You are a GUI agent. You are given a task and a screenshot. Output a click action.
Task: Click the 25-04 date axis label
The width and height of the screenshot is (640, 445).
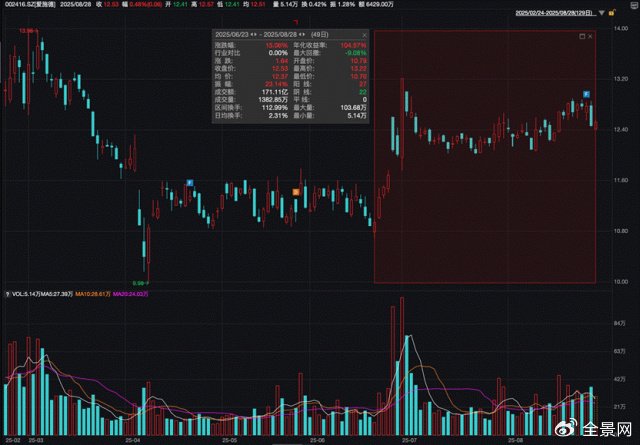[133, 441]
